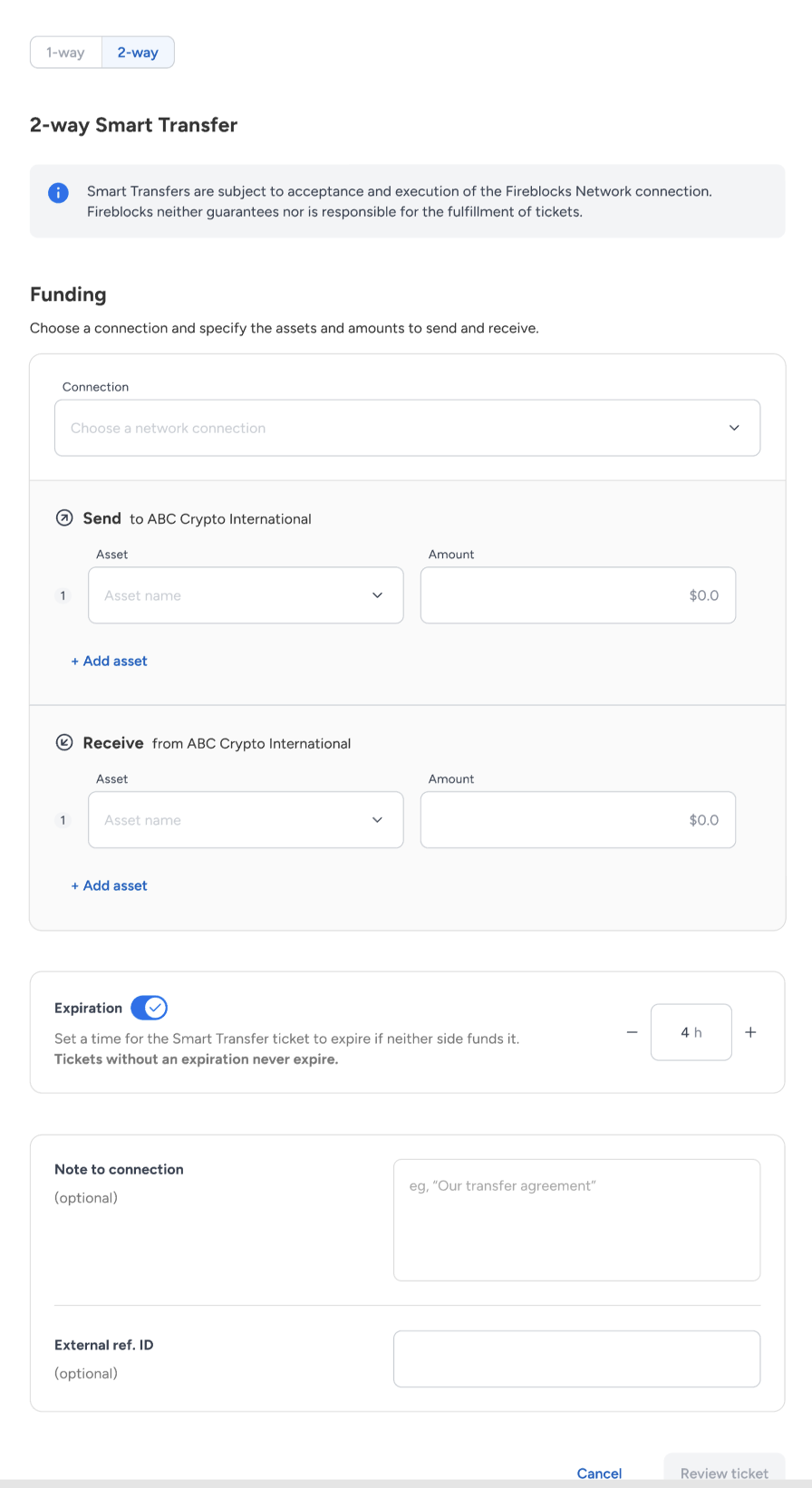Viewport: 812px width, 1488px height.
Task: Click the Review ticket button
Action: 724,1473
